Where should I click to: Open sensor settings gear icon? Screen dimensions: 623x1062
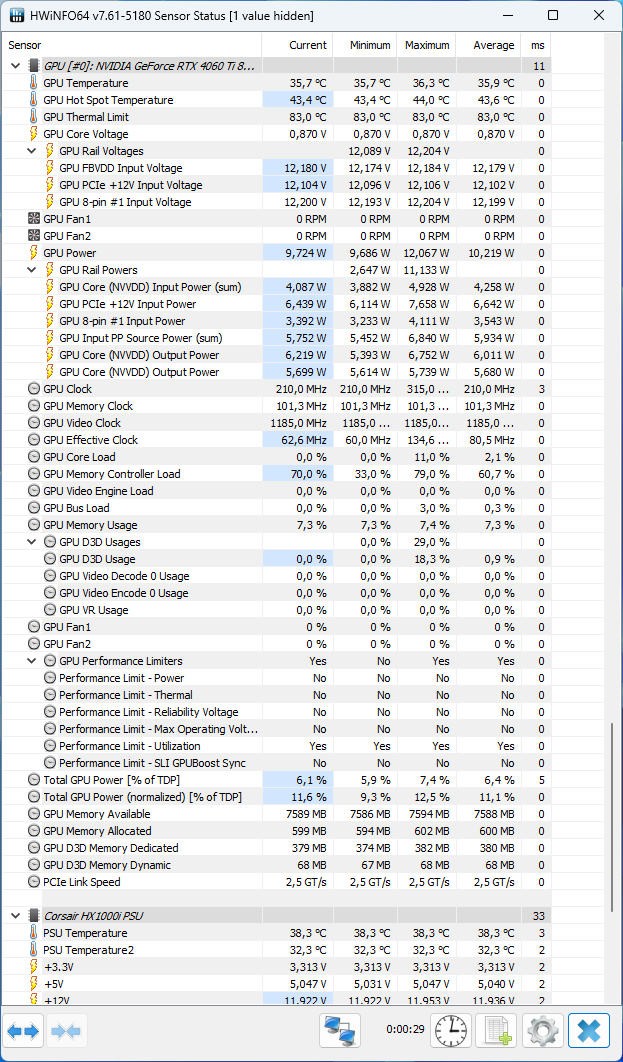point(542,1032)
